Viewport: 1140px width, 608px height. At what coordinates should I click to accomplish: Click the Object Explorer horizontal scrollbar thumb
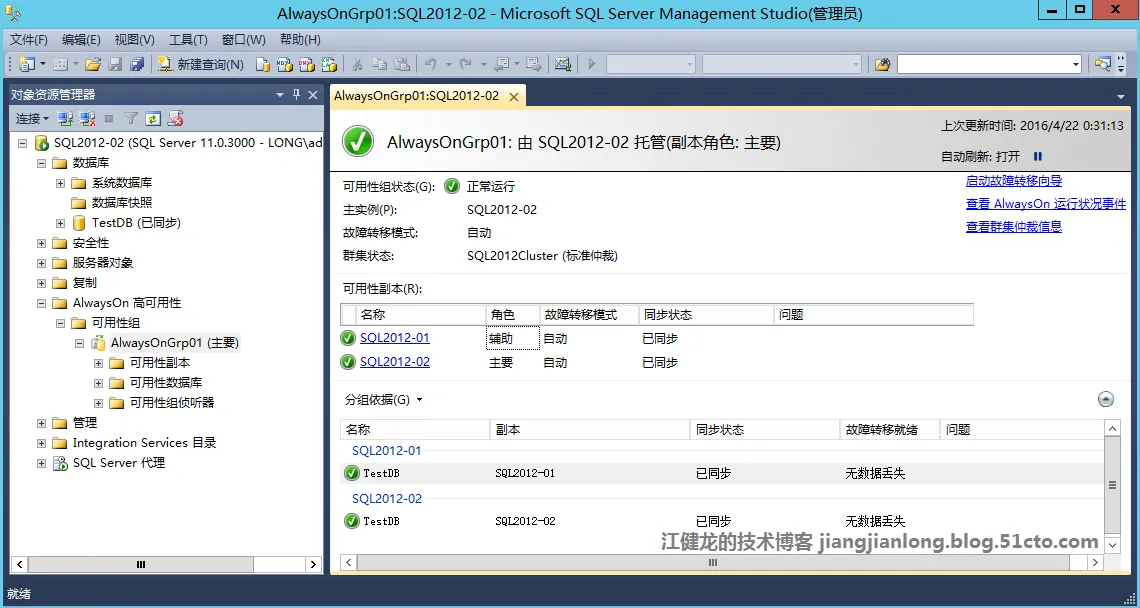click(x=141, y=564)
